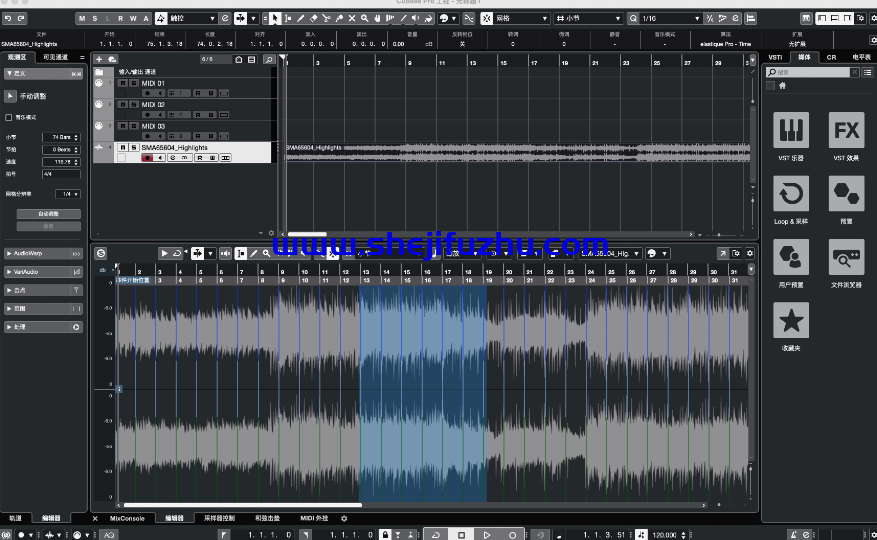Click the sample editor horizontal scrollbar

pos(242,505)
